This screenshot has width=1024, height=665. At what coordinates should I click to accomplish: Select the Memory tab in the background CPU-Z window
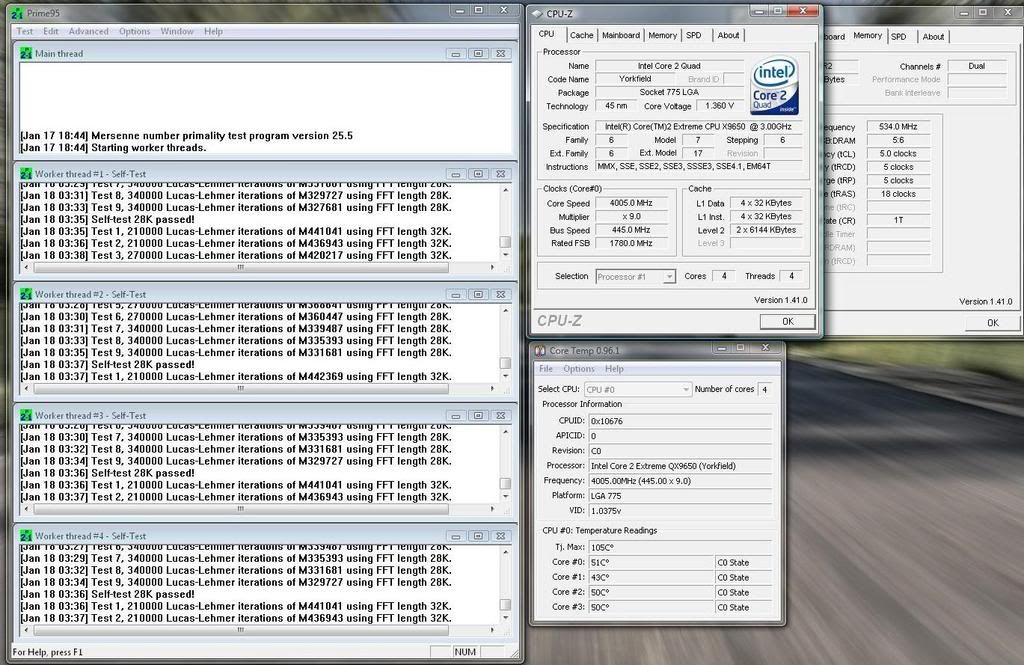point(868,36)
